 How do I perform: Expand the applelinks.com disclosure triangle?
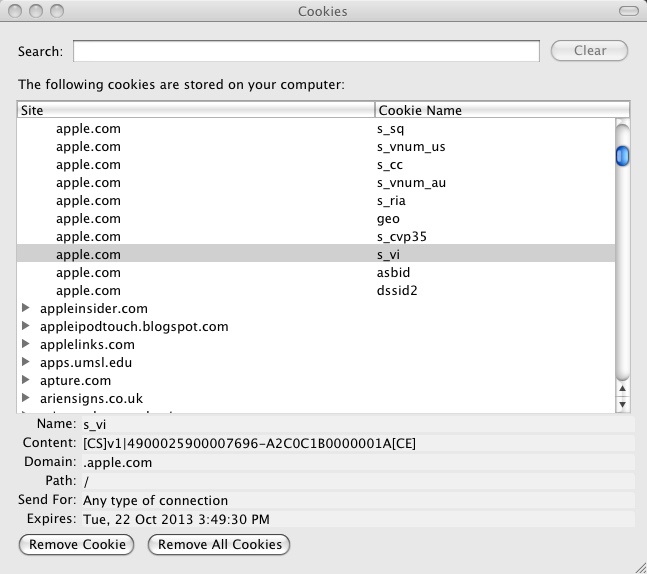pyautogui.click(x=26, y=345)
